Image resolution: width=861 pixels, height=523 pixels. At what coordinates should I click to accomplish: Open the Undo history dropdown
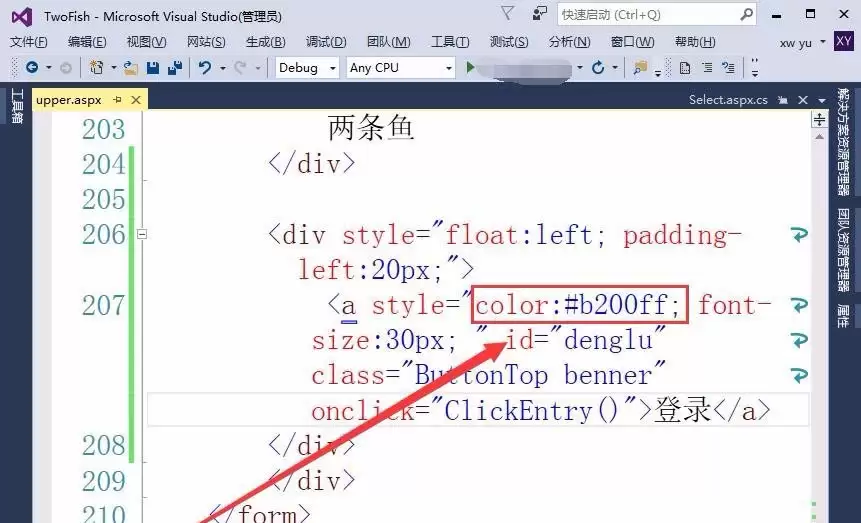[x=222, y=68]
